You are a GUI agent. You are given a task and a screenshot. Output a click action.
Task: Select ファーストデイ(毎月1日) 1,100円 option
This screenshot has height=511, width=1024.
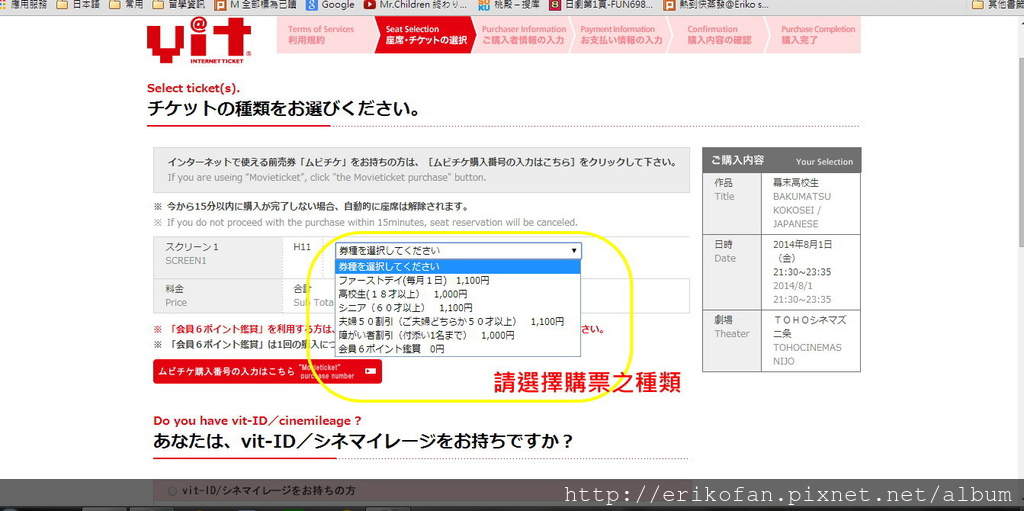pos(458,280)
